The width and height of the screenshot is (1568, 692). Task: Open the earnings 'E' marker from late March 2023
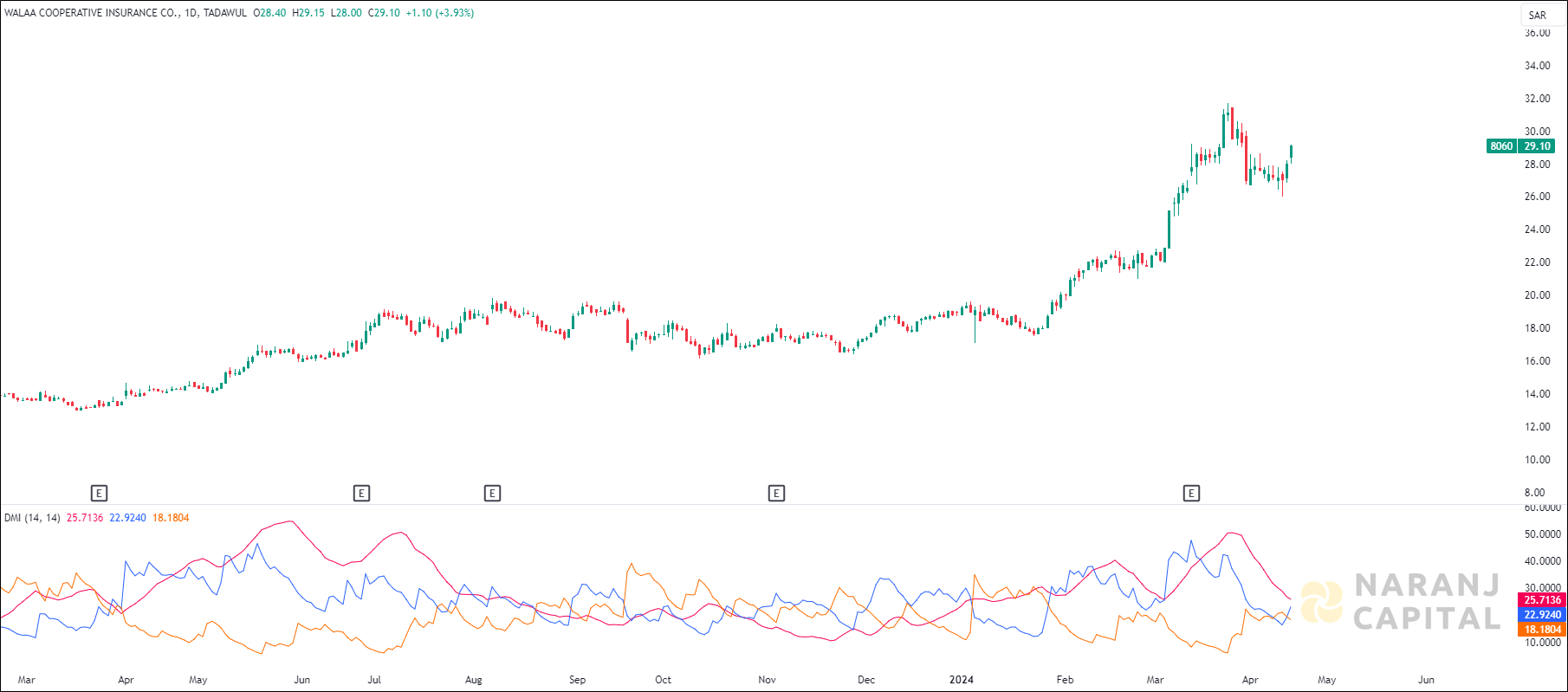[x=99, y=494]
